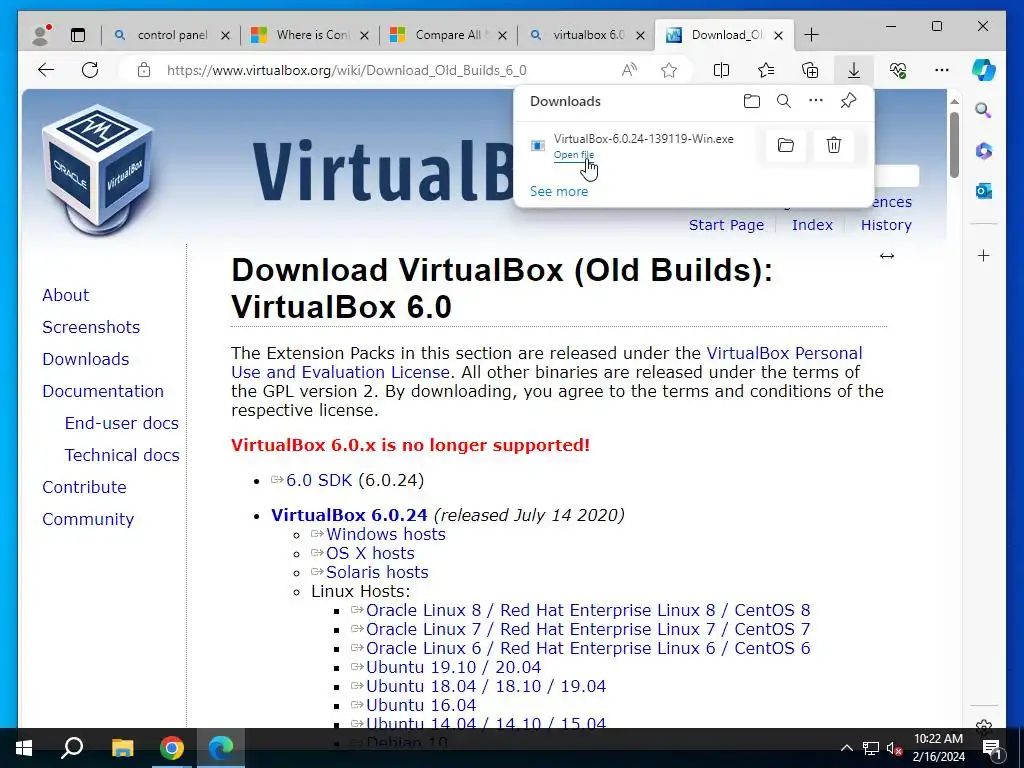Open the Collections icon
1024x768 pixels.
[810, 70]
